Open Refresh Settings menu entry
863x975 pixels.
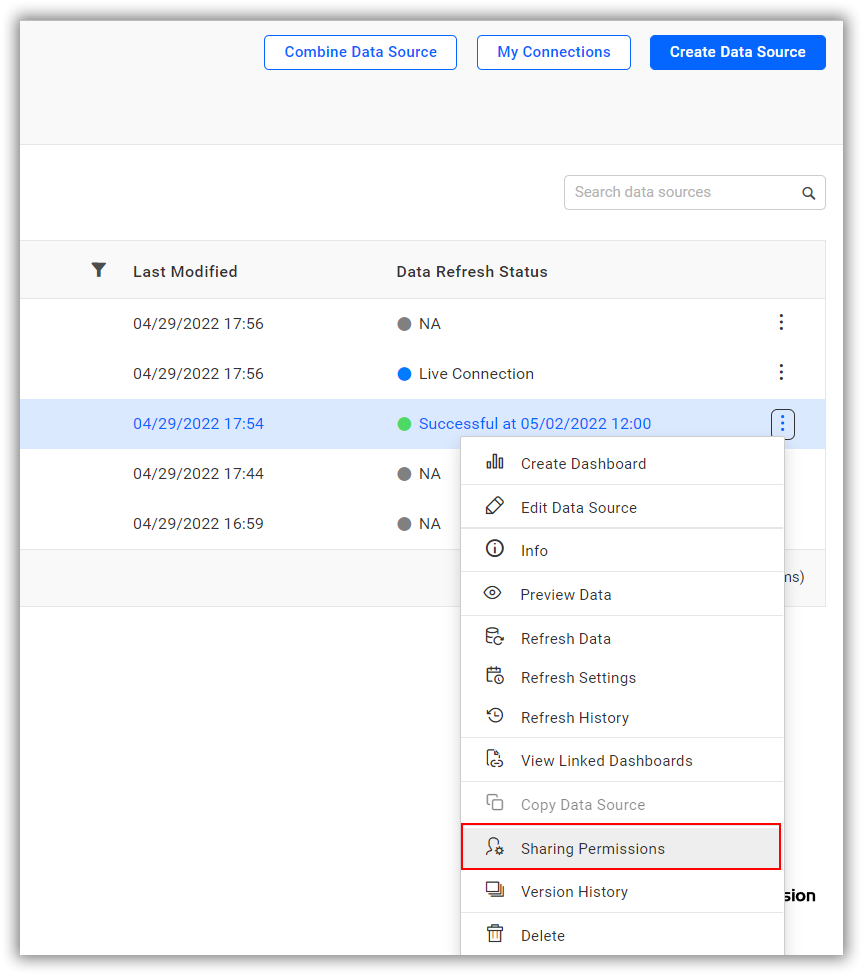point(622,678)
